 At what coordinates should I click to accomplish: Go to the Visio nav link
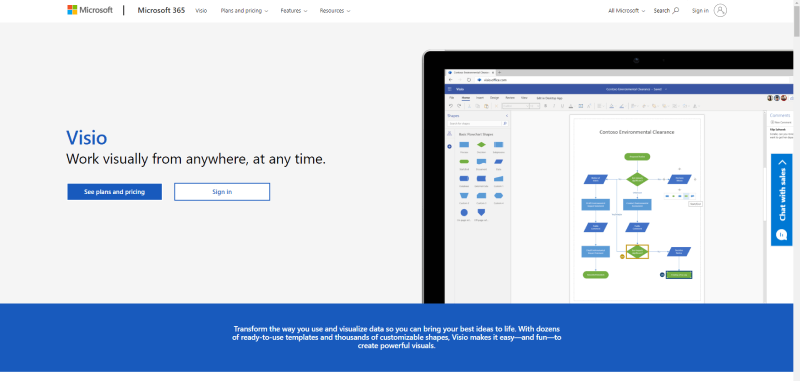pos(201,11)
